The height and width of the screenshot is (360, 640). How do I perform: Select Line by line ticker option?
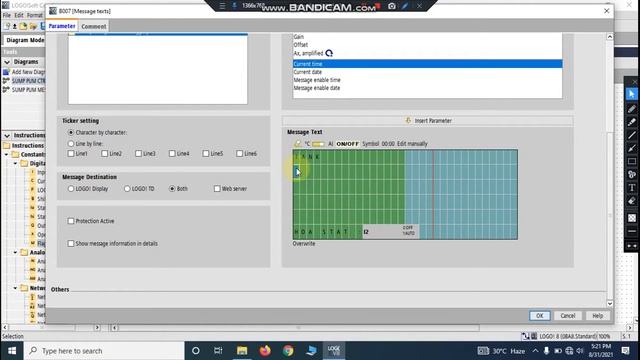71,144
